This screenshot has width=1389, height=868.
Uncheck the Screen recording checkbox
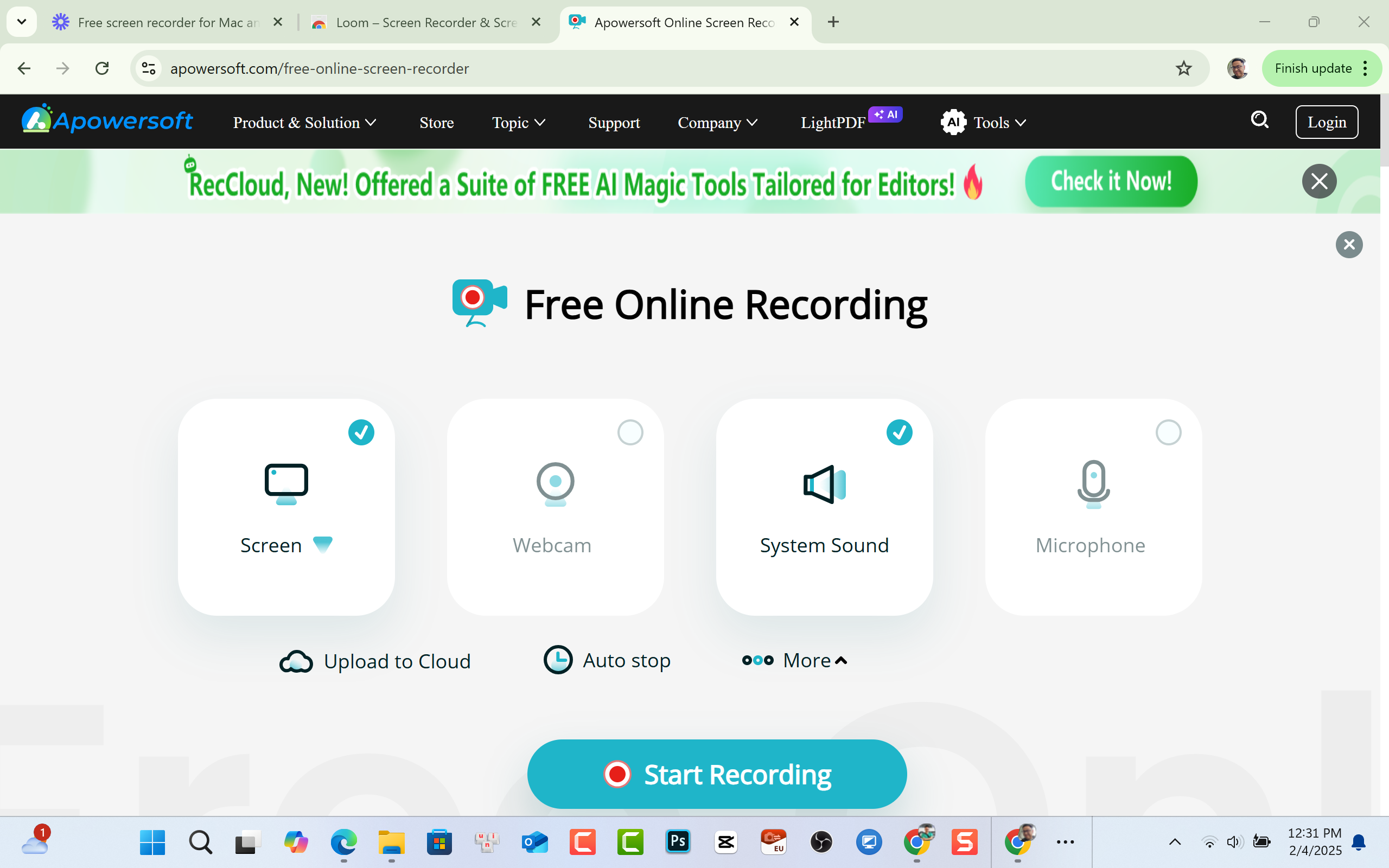pyautogui.click(x=361, y=432)
